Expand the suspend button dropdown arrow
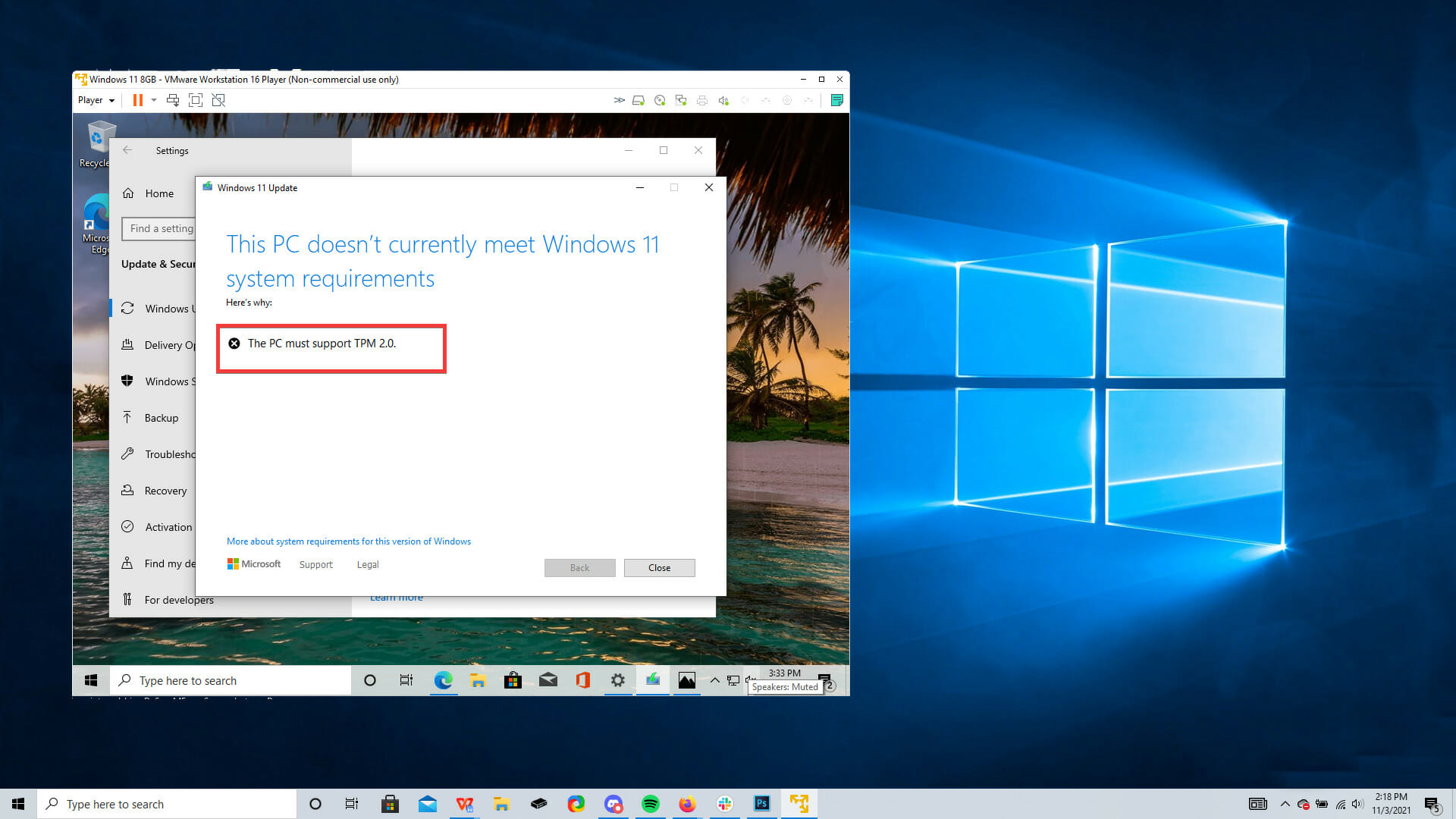This screenshot has height=819, width=1456. (x=154, y=100)
